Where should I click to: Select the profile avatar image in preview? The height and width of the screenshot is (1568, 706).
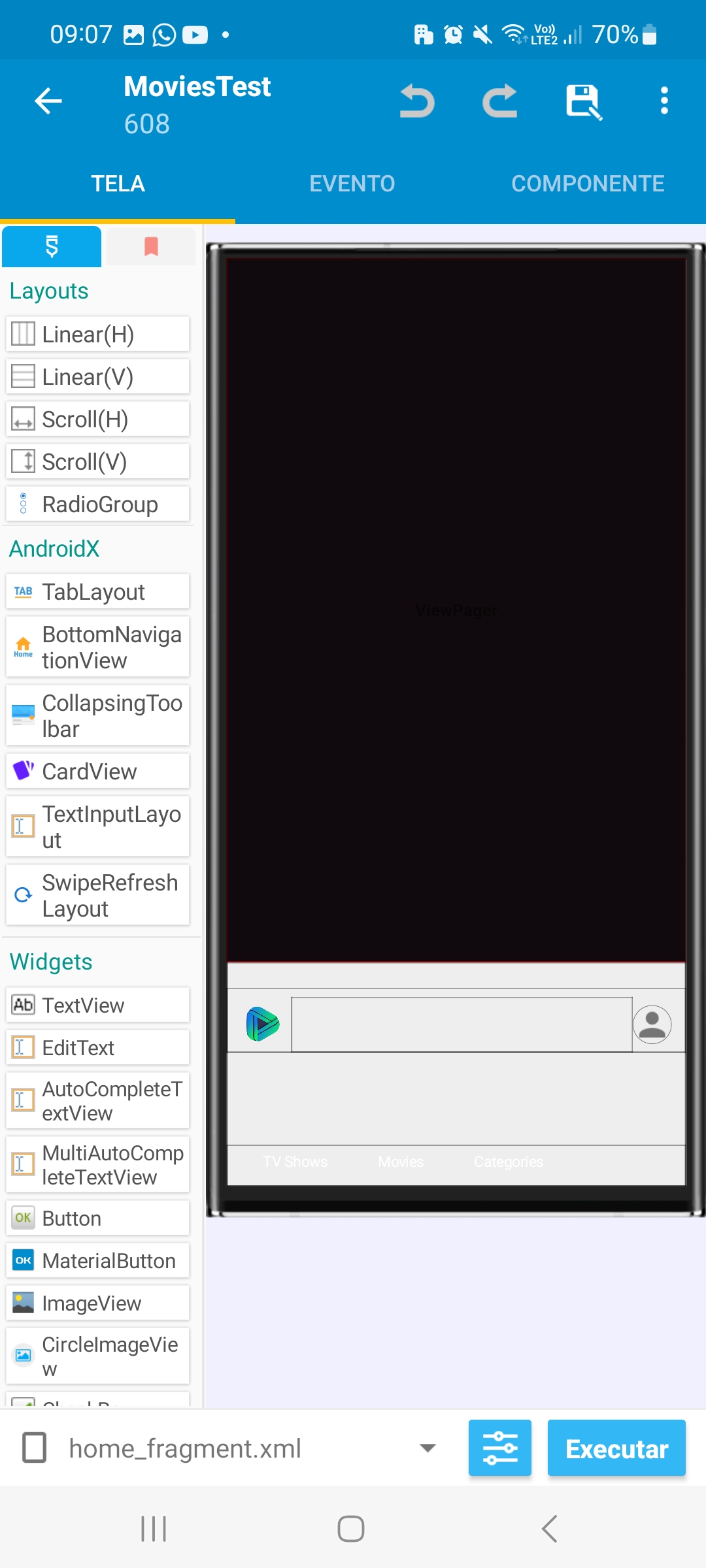point(652,1024)
